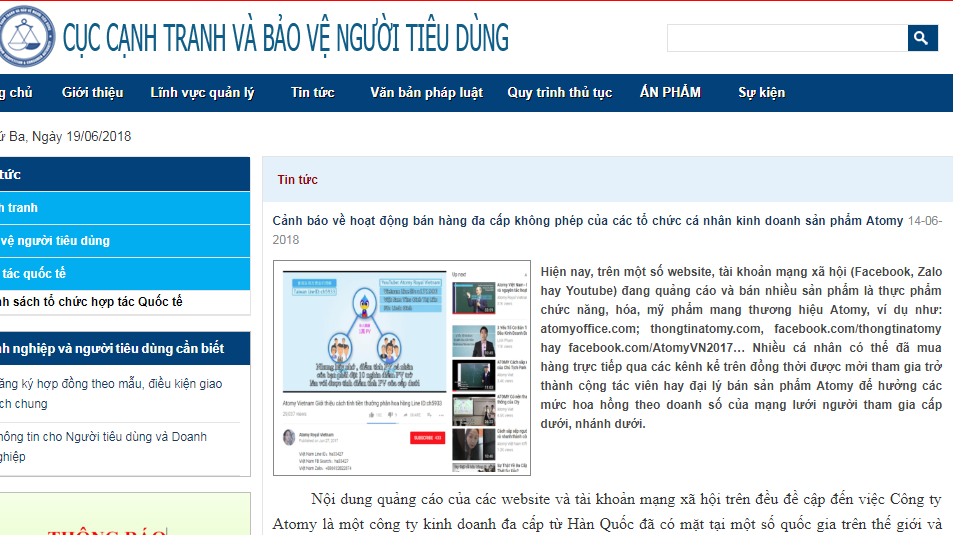The image size is (953, 535).
Task: Open link 'tin cho Người tiêu dùng và Doanh nghiệp'
Action: tap(103, 446)
